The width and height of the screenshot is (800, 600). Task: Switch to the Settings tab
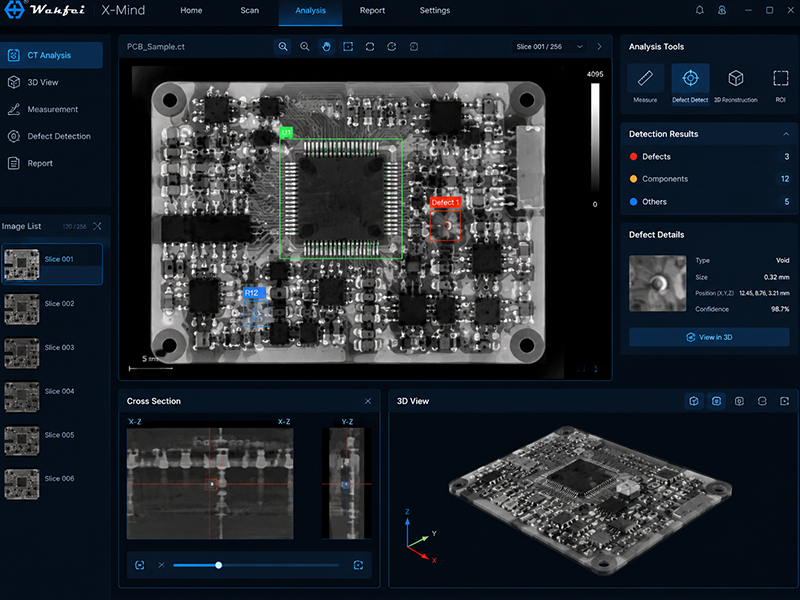pyautogui.click(x=435, y=11)
